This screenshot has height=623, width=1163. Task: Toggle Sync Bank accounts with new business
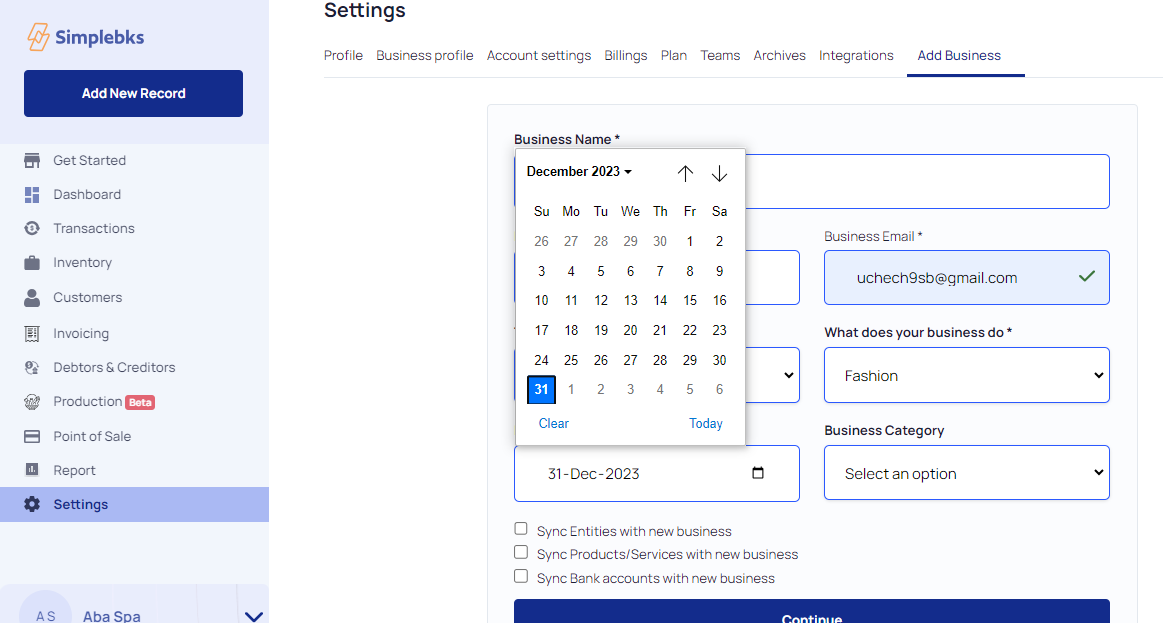click(x=521, y=576)
